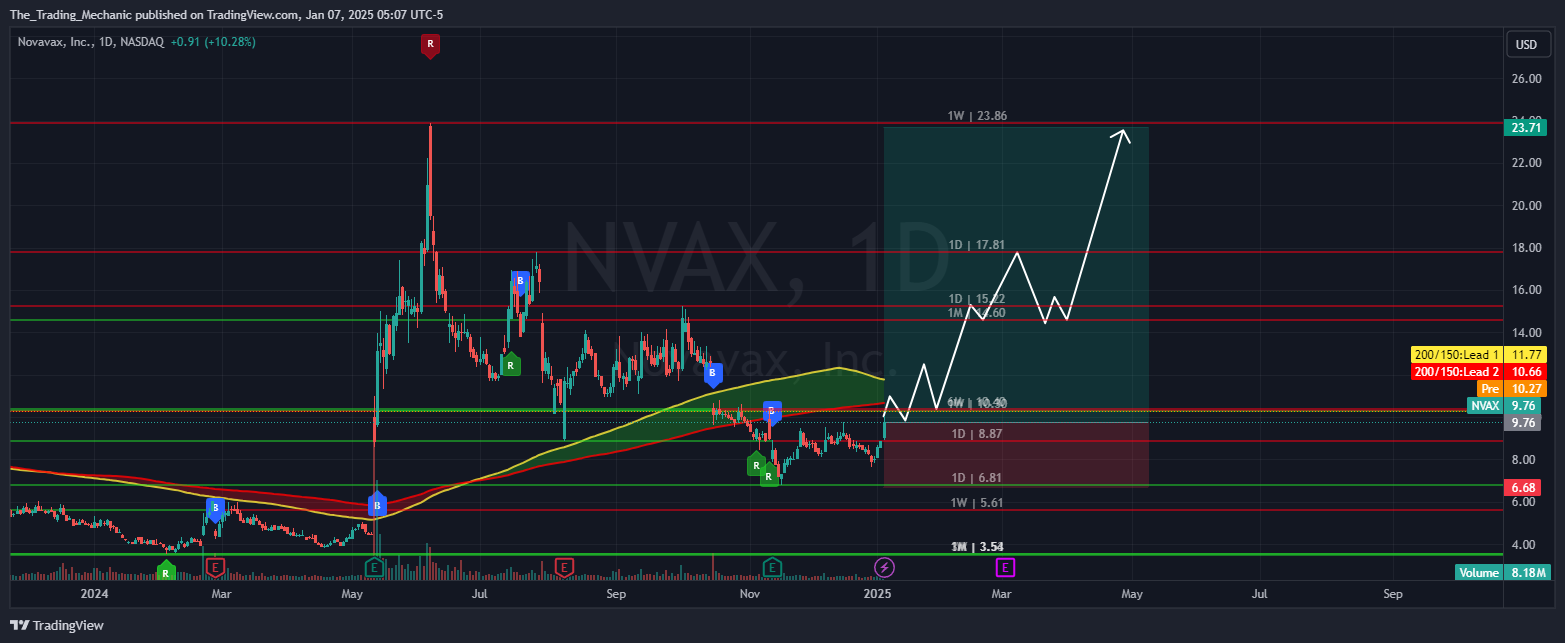Click the Nov time axis label
The width and height of the screenshot is (1565, 643).
click(749, 594)
